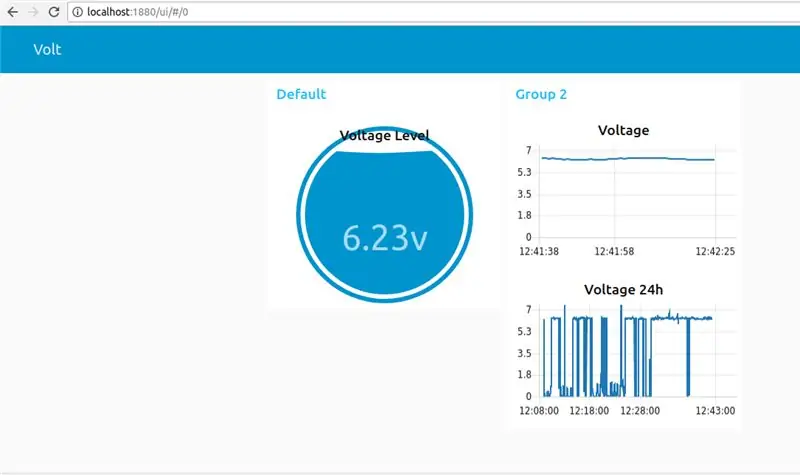Click the Voltage chart title
Screen dimensions: 800x475
(623, 131)
